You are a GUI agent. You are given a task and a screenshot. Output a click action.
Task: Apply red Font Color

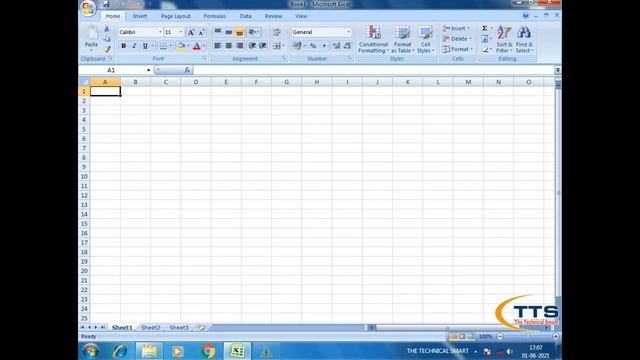[x=197, y=46]
